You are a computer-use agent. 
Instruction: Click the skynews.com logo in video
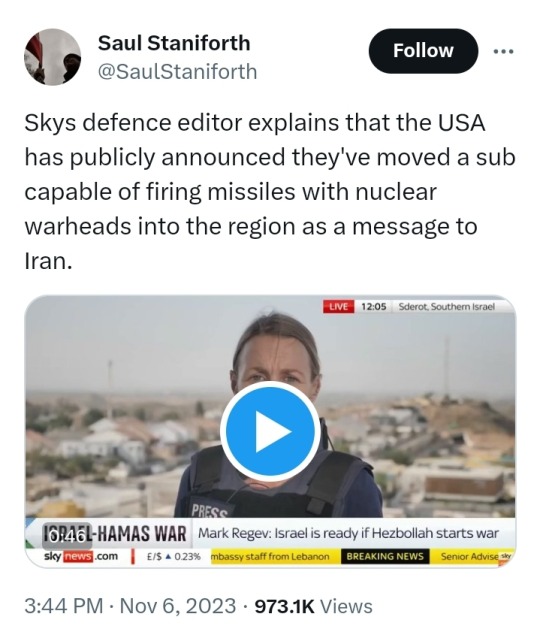coord(81,556)
